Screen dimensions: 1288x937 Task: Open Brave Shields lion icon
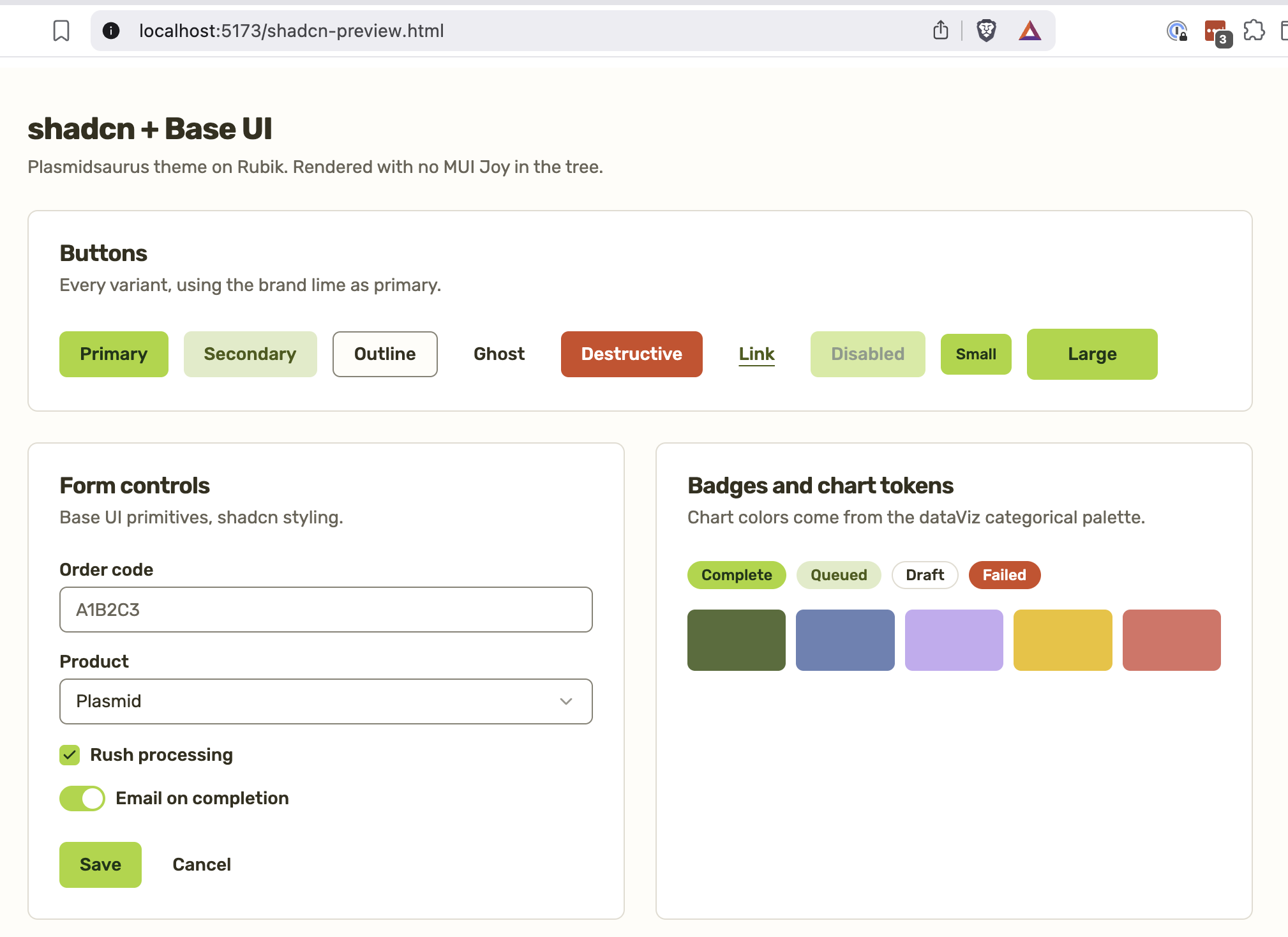[x=986, y=31]
